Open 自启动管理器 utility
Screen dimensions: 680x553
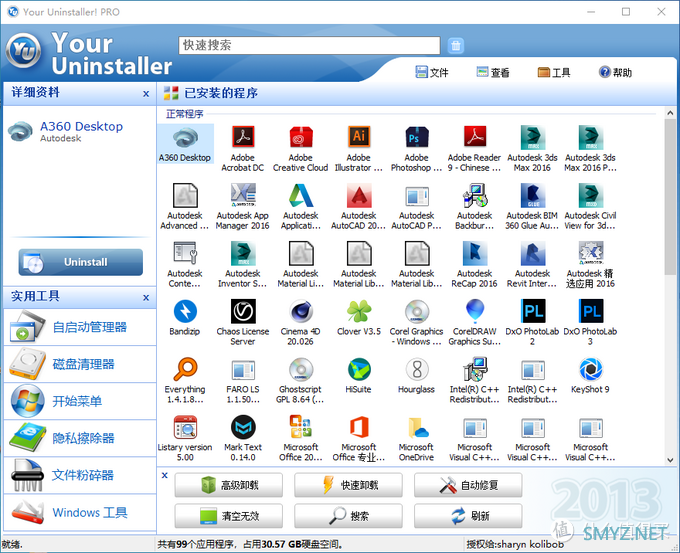click(80, 327)
